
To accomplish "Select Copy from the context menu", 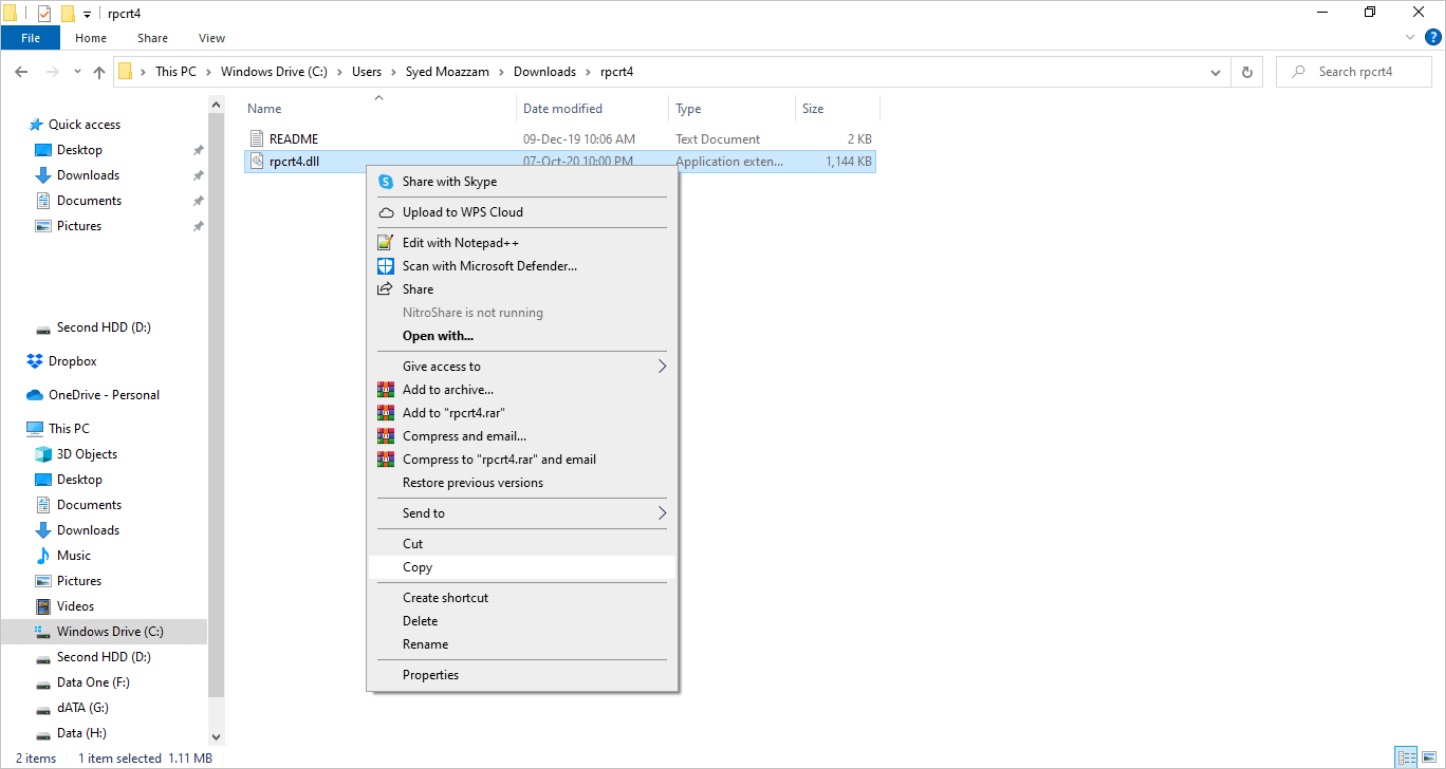I will [418, 567].
